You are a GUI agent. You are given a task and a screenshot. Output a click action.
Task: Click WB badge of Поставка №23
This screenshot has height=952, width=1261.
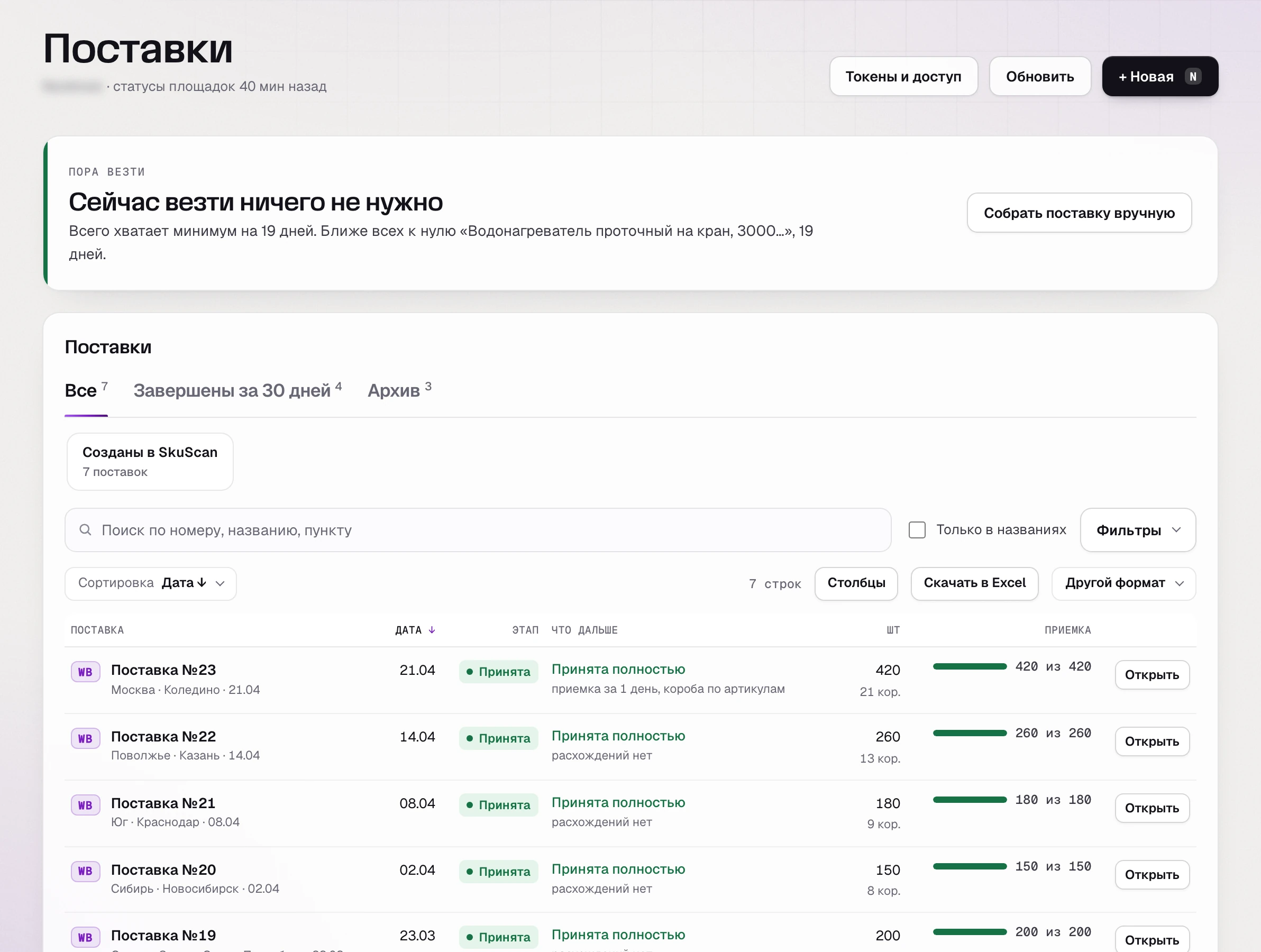86,672
